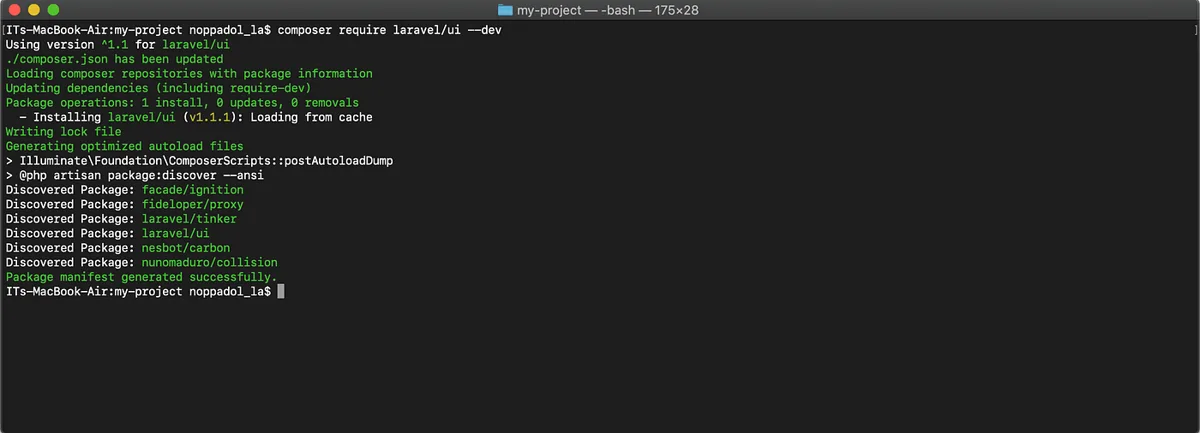This screenshot has width=1200, height=433.
Task: Click the 'nesbot/carbon' package name
Action: pyautogui.click(x=186, y=248)
